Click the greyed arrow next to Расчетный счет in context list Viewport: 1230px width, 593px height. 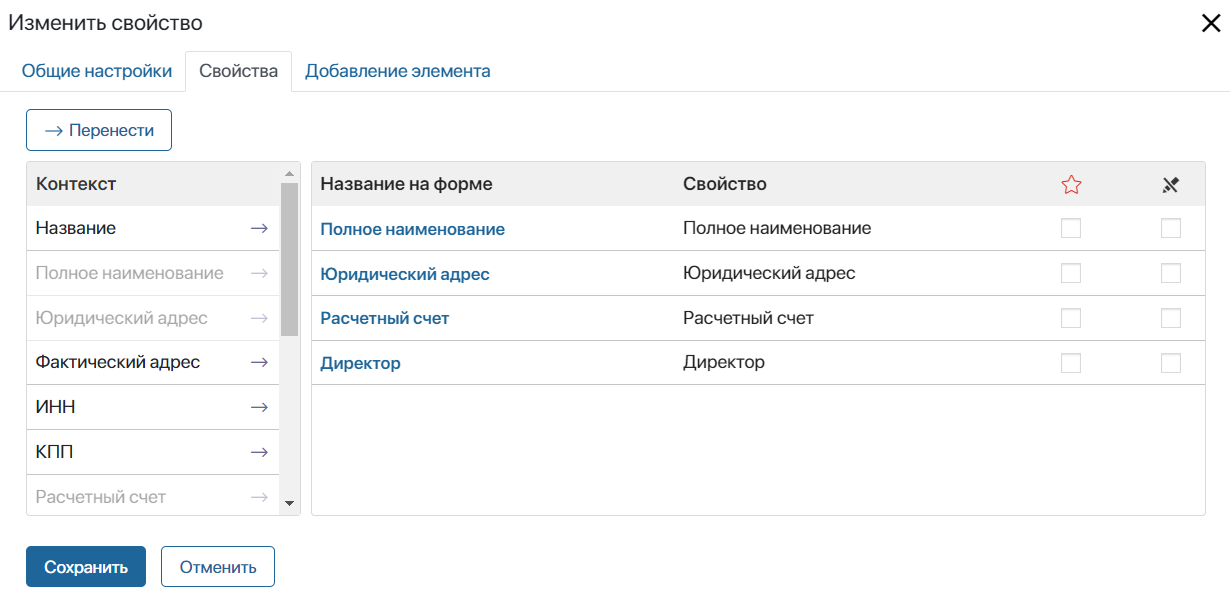tap(259, 497)
